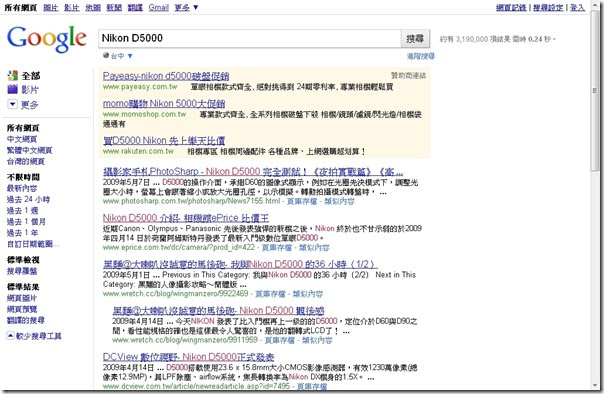The width and height of the screenshot is (604, 394).
Task: Filter by 中文網頁
Action: click(x=22, y=139)
